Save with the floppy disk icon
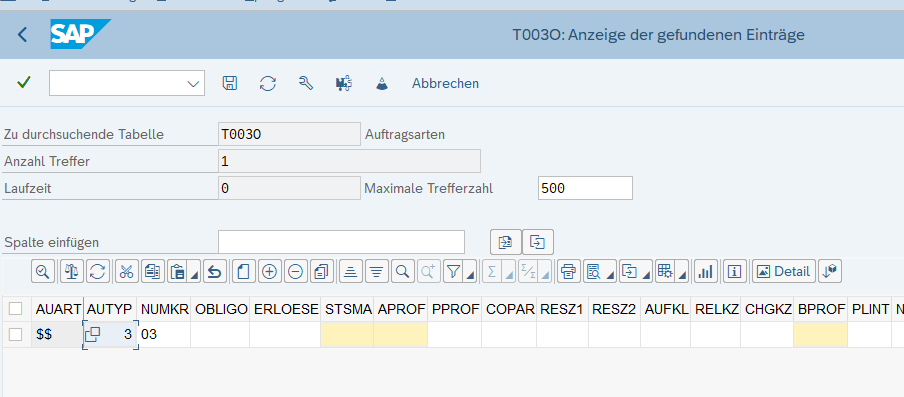This screenshot has width=904, height=397. 230,83
